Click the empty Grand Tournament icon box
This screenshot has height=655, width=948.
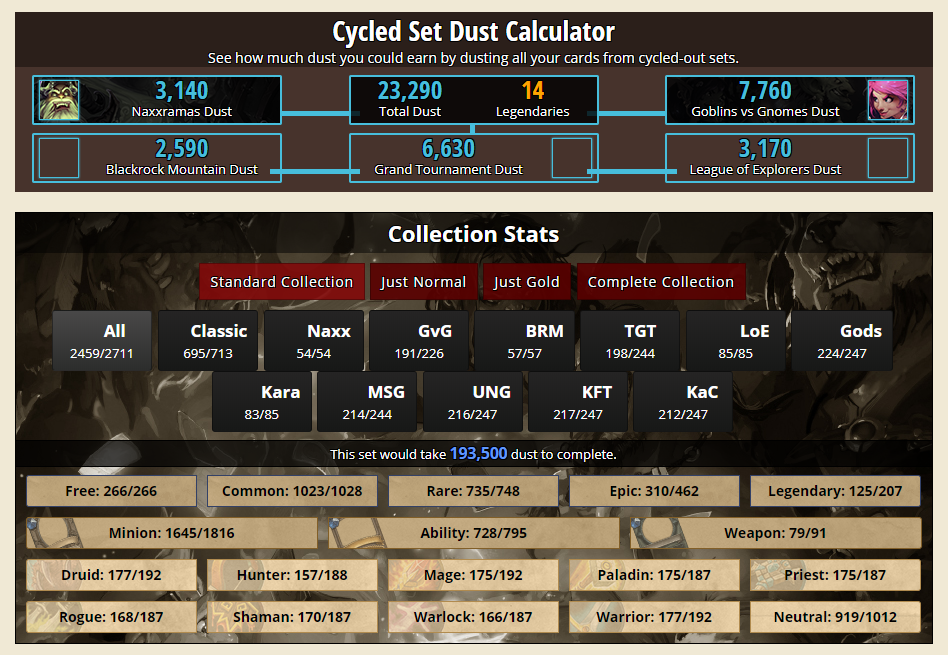571,158
